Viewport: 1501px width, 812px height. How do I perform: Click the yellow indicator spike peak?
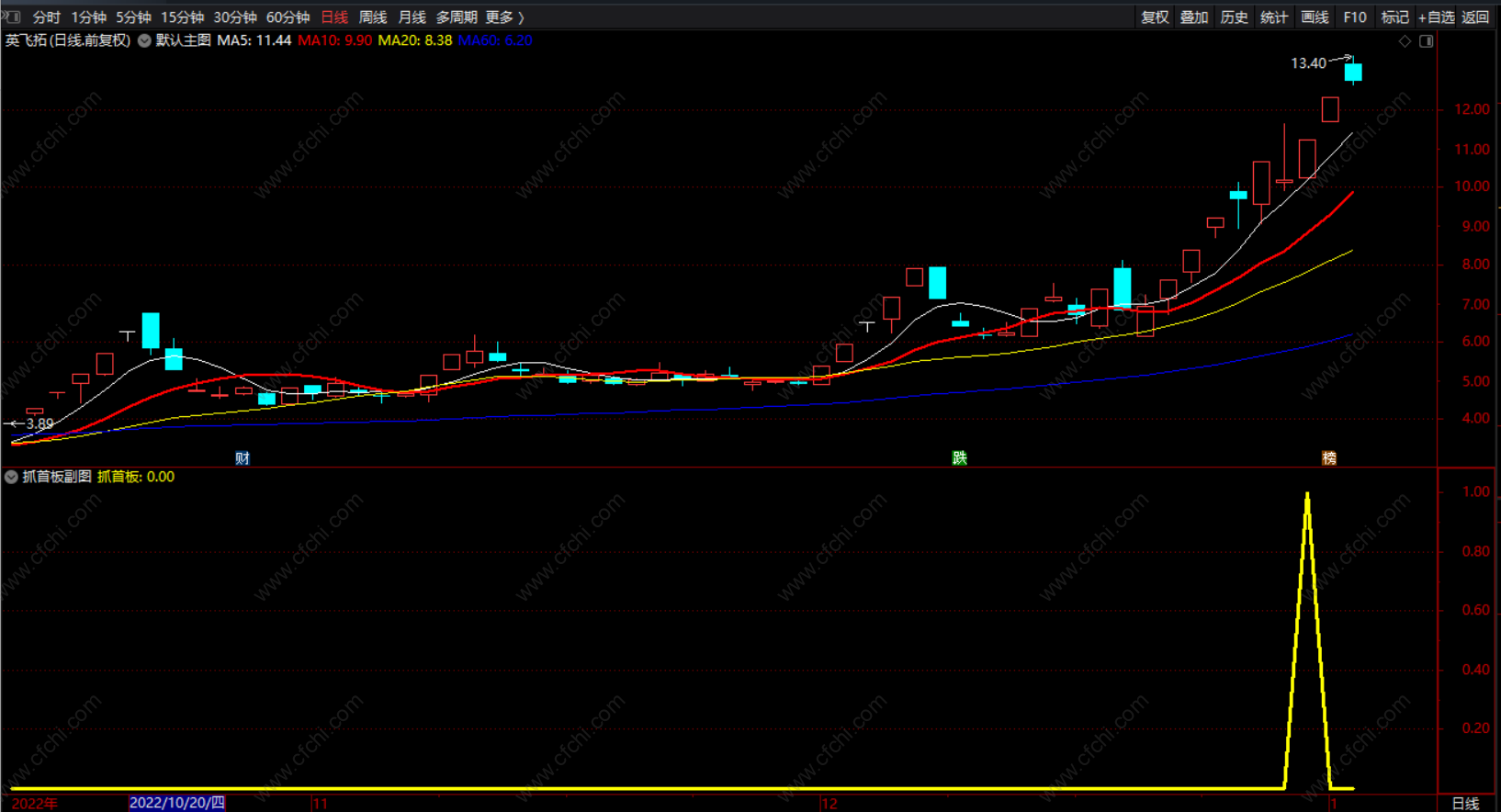coord(1307,495)
